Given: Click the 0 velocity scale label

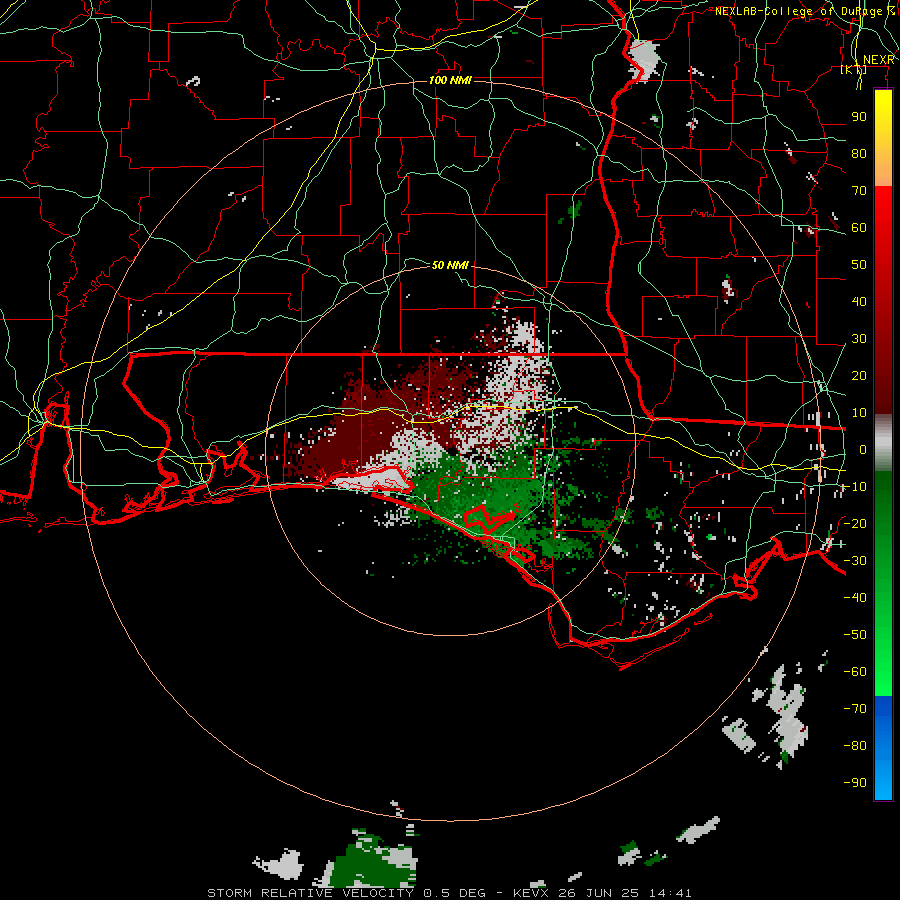Looking at the screenshot, I should click(x=863, y=449).
